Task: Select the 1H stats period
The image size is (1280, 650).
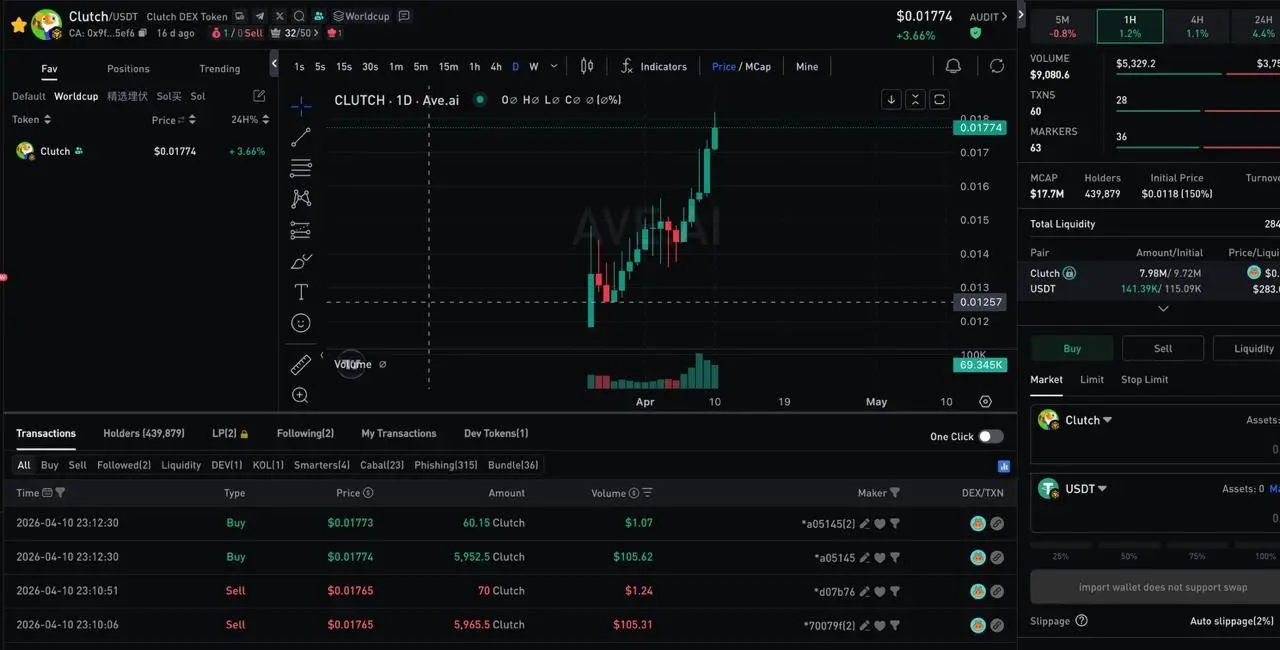Action: click(x=1130, y=26)
